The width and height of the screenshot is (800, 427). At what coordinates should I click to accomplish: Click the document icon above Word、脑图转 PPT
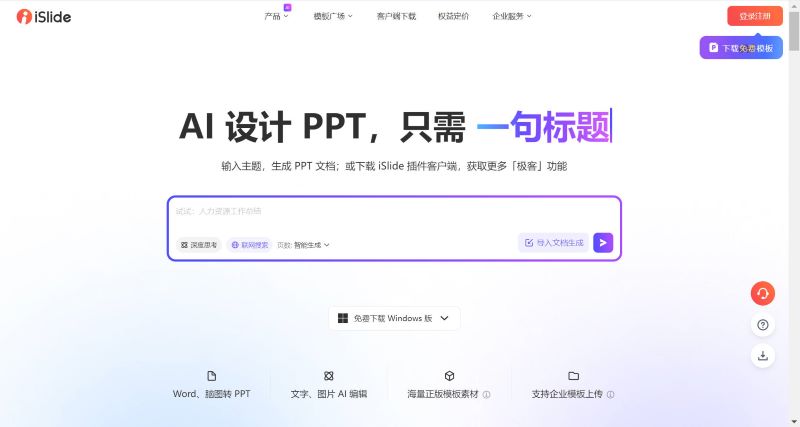pyautogui.click(x=211, y=376)
